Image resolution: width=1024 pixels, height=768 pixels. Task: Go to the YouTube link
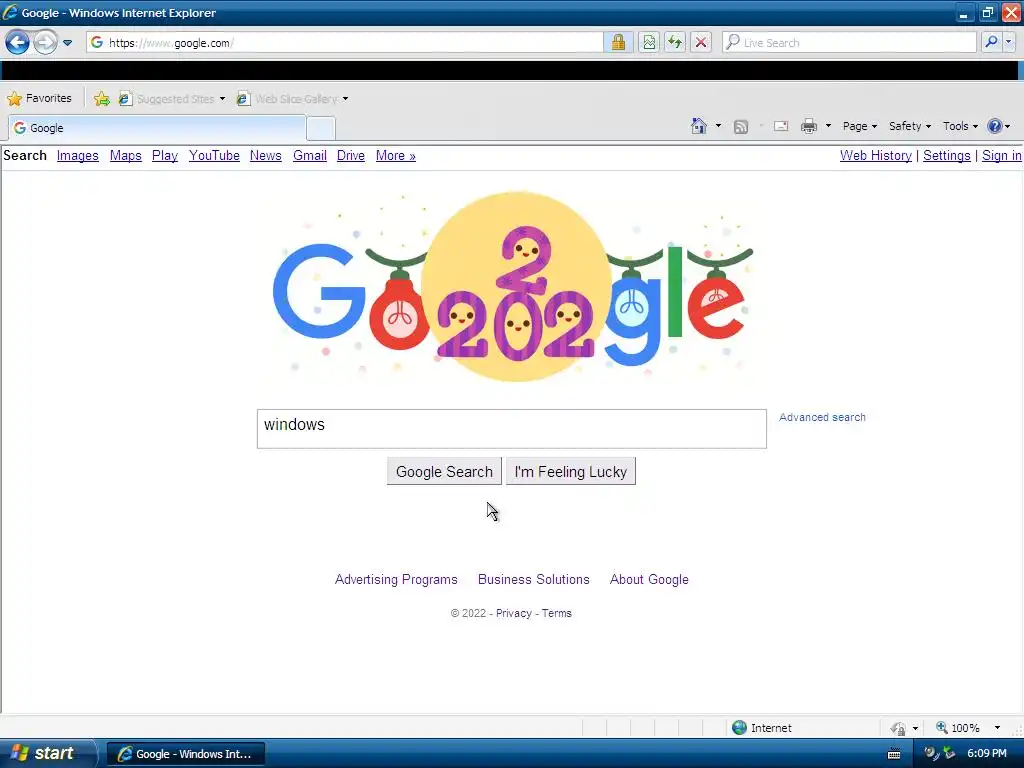[214, 155]
